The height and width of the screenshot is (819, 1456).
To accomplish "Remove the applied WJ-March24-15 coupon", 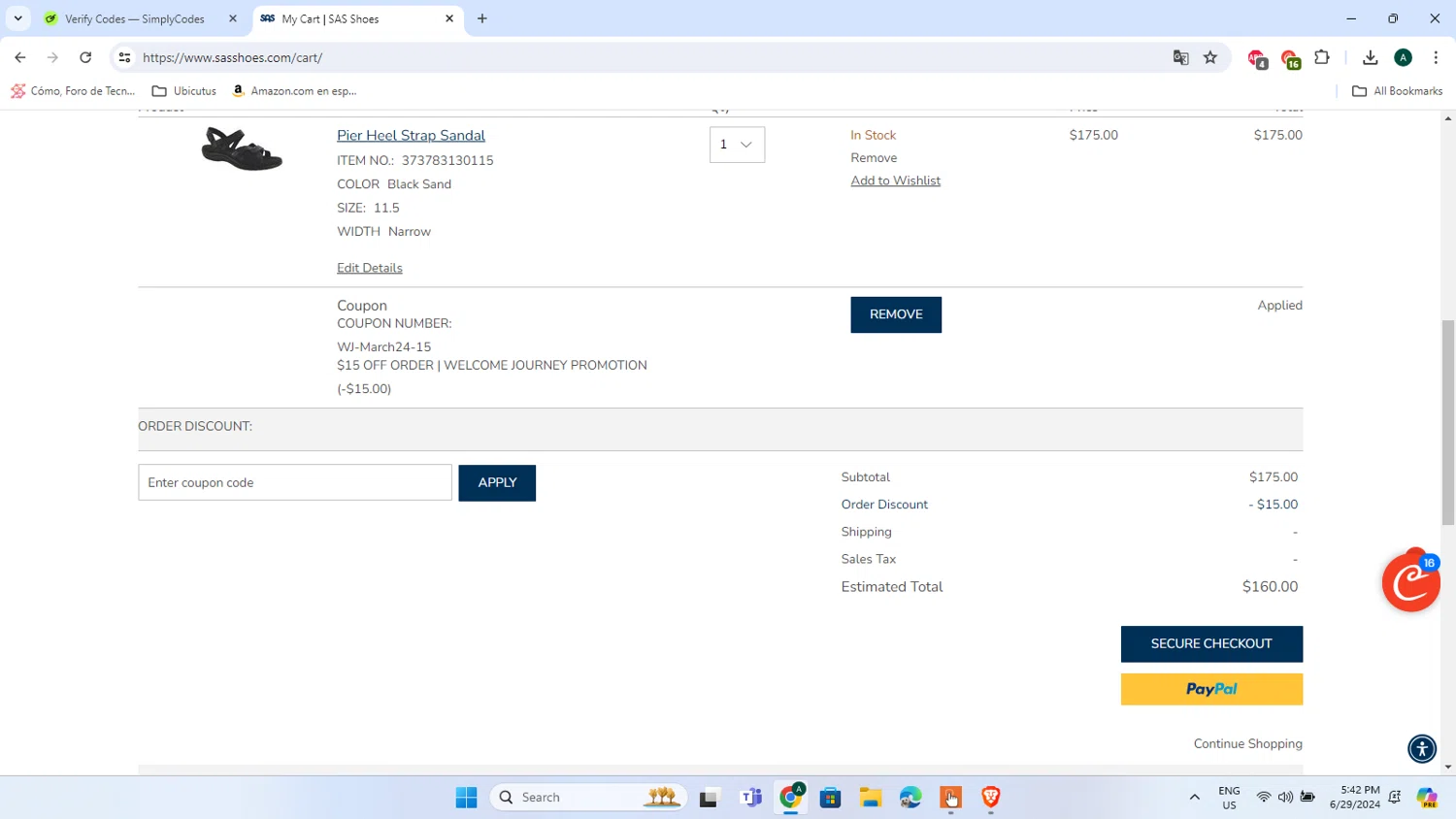I will tap(896, 314).
